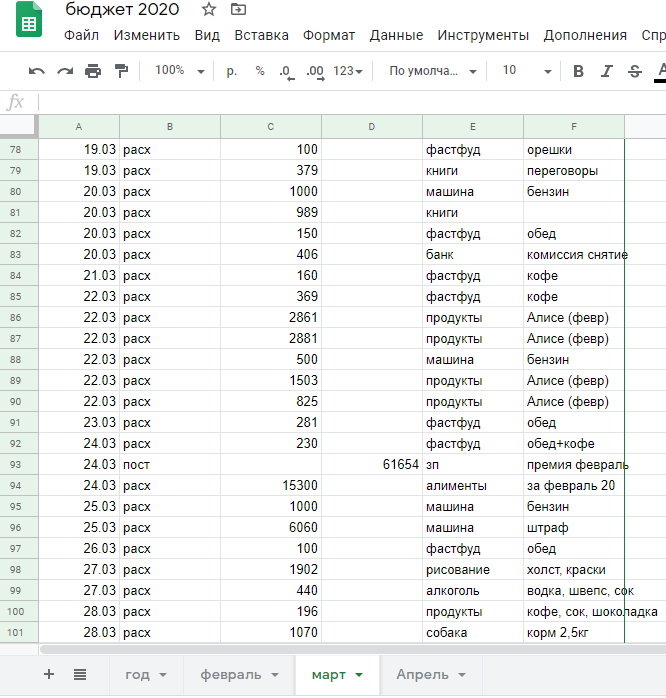Select the корм 2,5кг cell
666x698 pixels.
click(x=574, y=633)
